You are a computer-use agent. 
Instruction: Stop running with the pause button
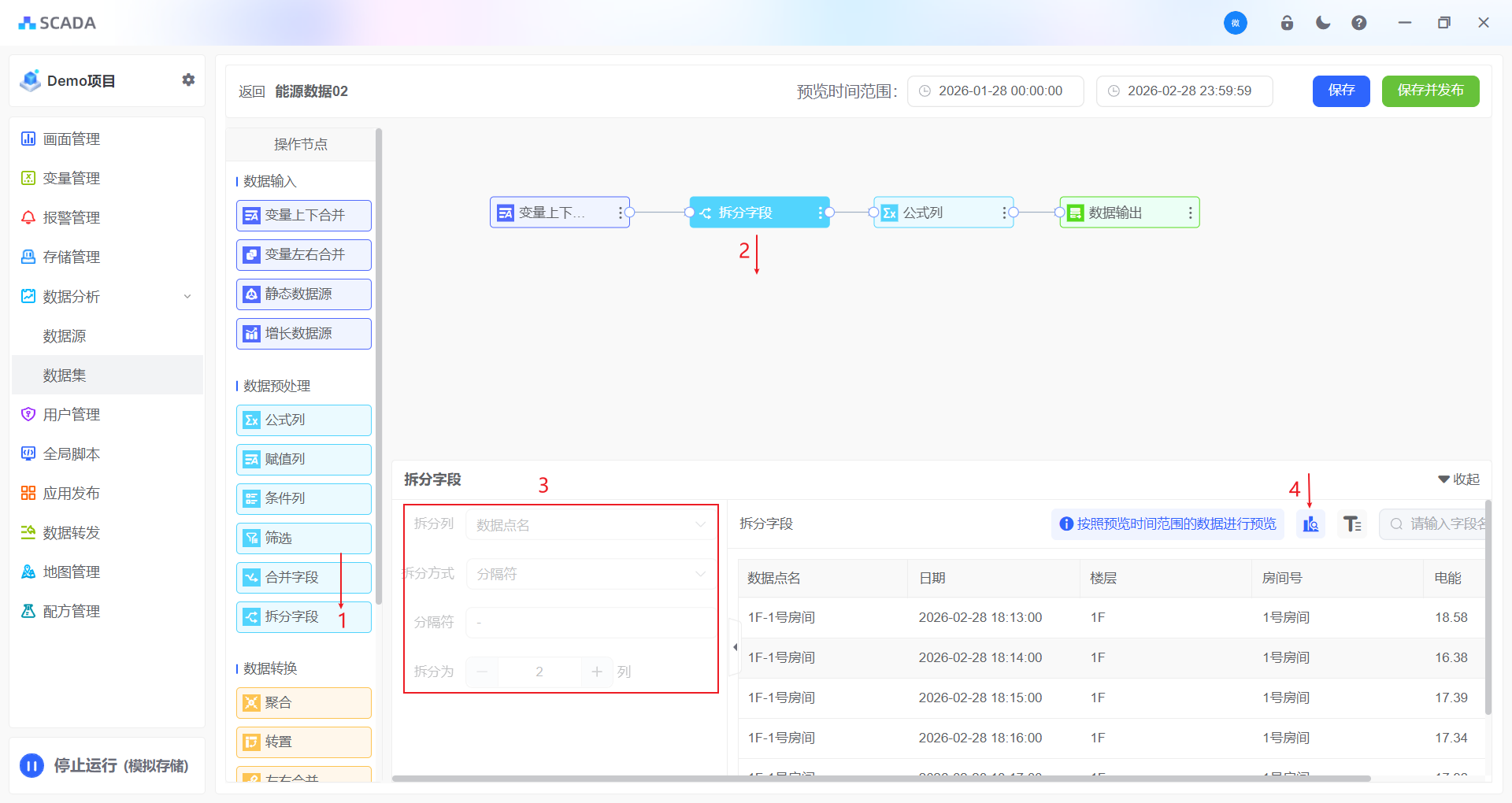click(x=31, y=765)
